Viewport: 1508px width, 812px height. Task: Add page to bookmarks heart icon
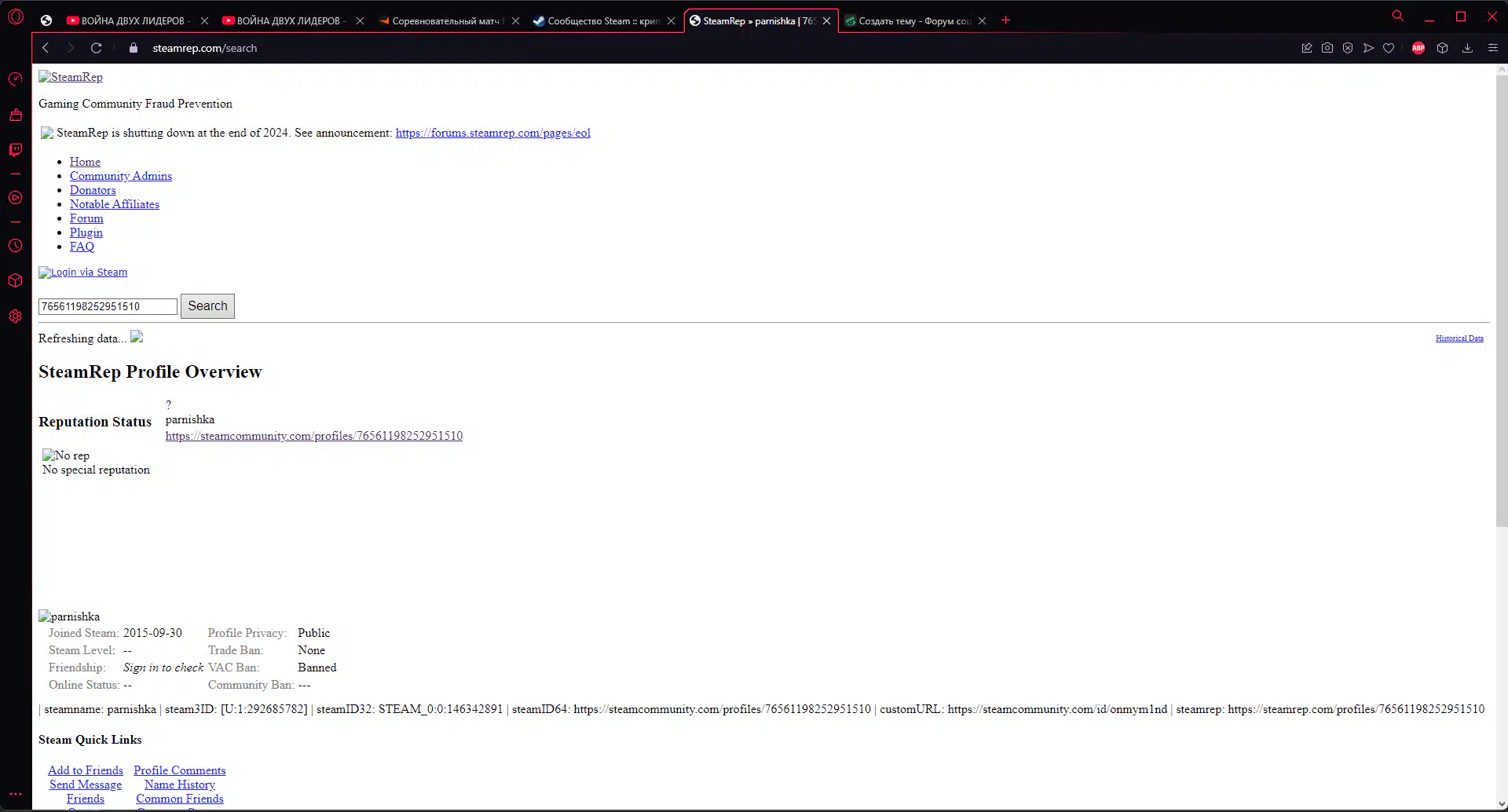pos(1389,48)
